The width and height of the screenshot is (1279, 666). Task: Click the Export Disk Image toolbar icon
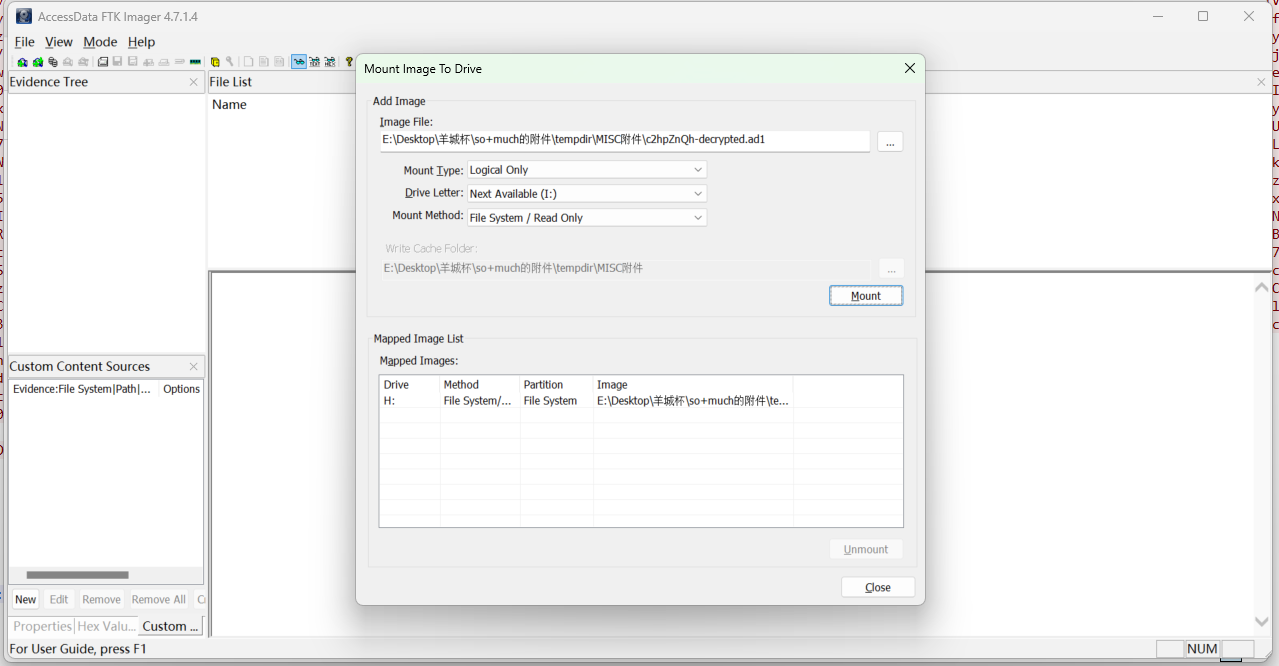pyautogui.click(x=117, y=62)
